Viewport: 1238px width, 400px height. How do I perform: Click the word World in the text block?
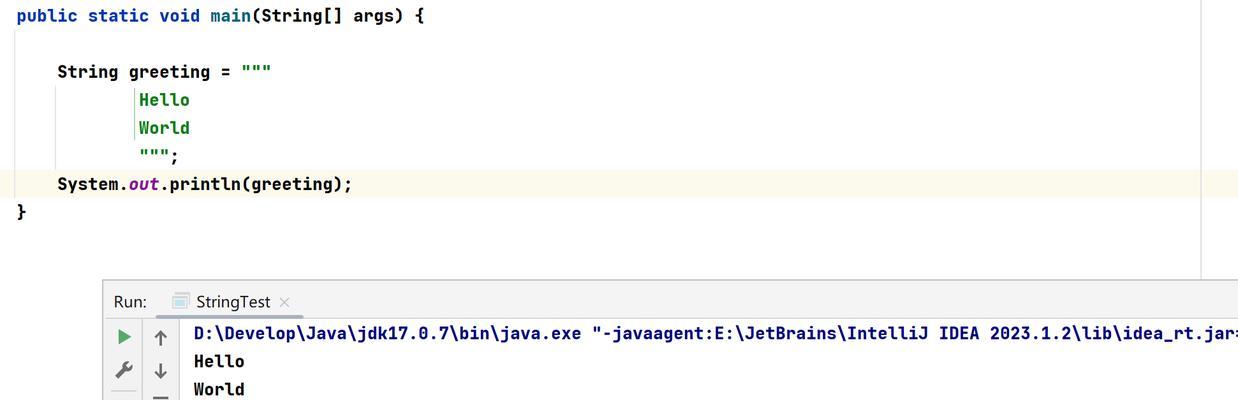point(164,128)
